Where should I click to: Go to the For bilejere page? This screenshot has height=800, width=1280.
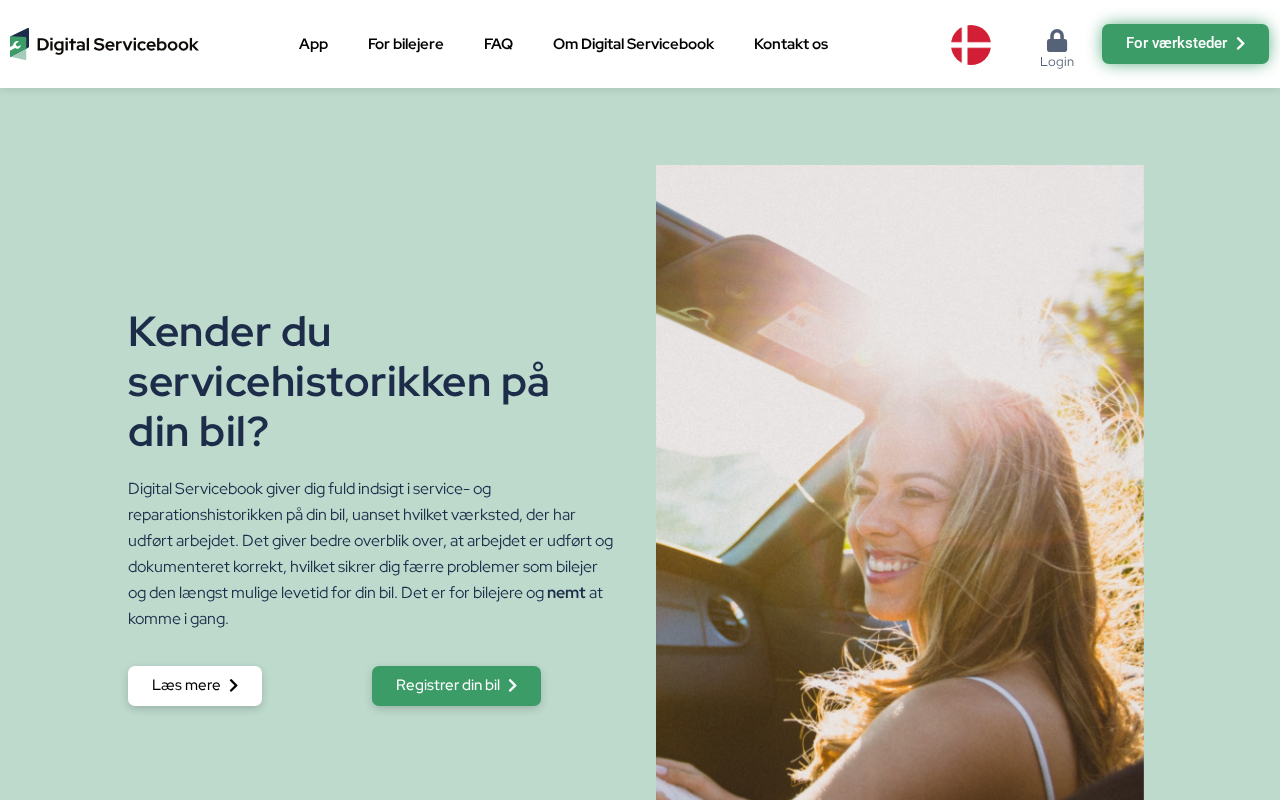coord(406,44)
